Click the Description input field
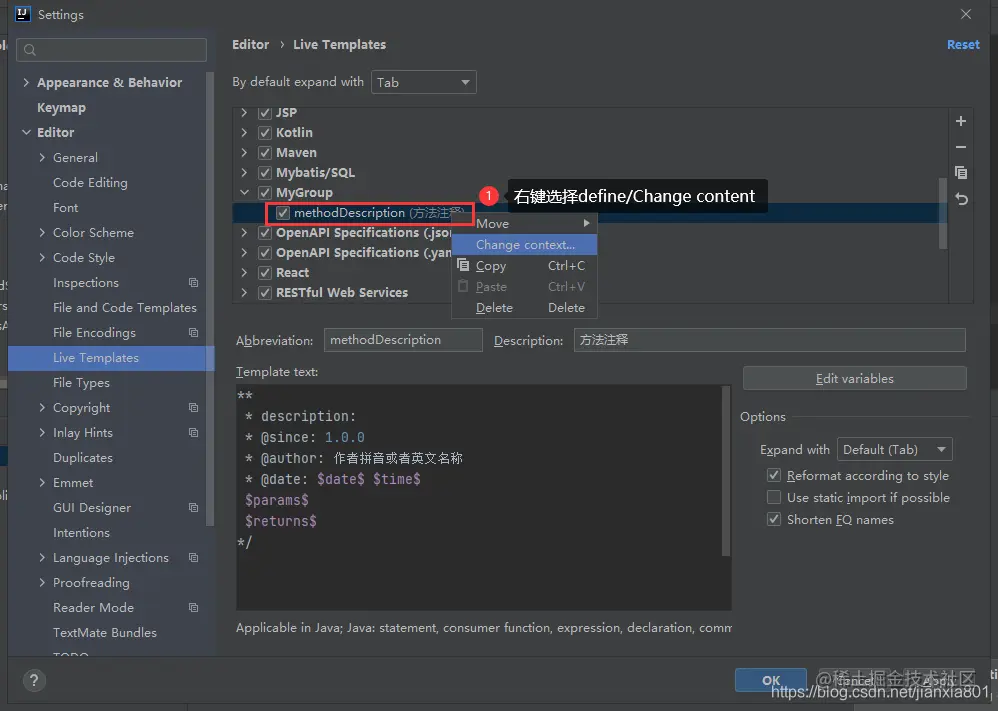Viewport: 998px width, 711px height. tap(770, 340)
